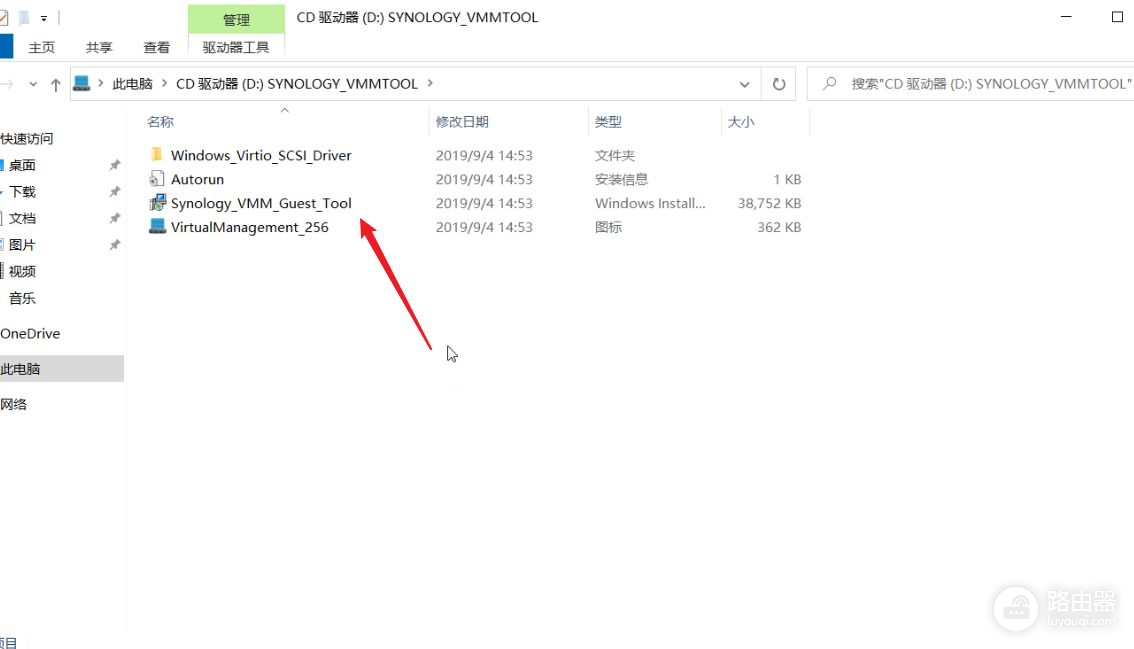Expand chevron after SYNOLOGY_VMMTOOL breadcrumb
The width and height of the screenshot is (1134, 649).
tap(430, 84)
